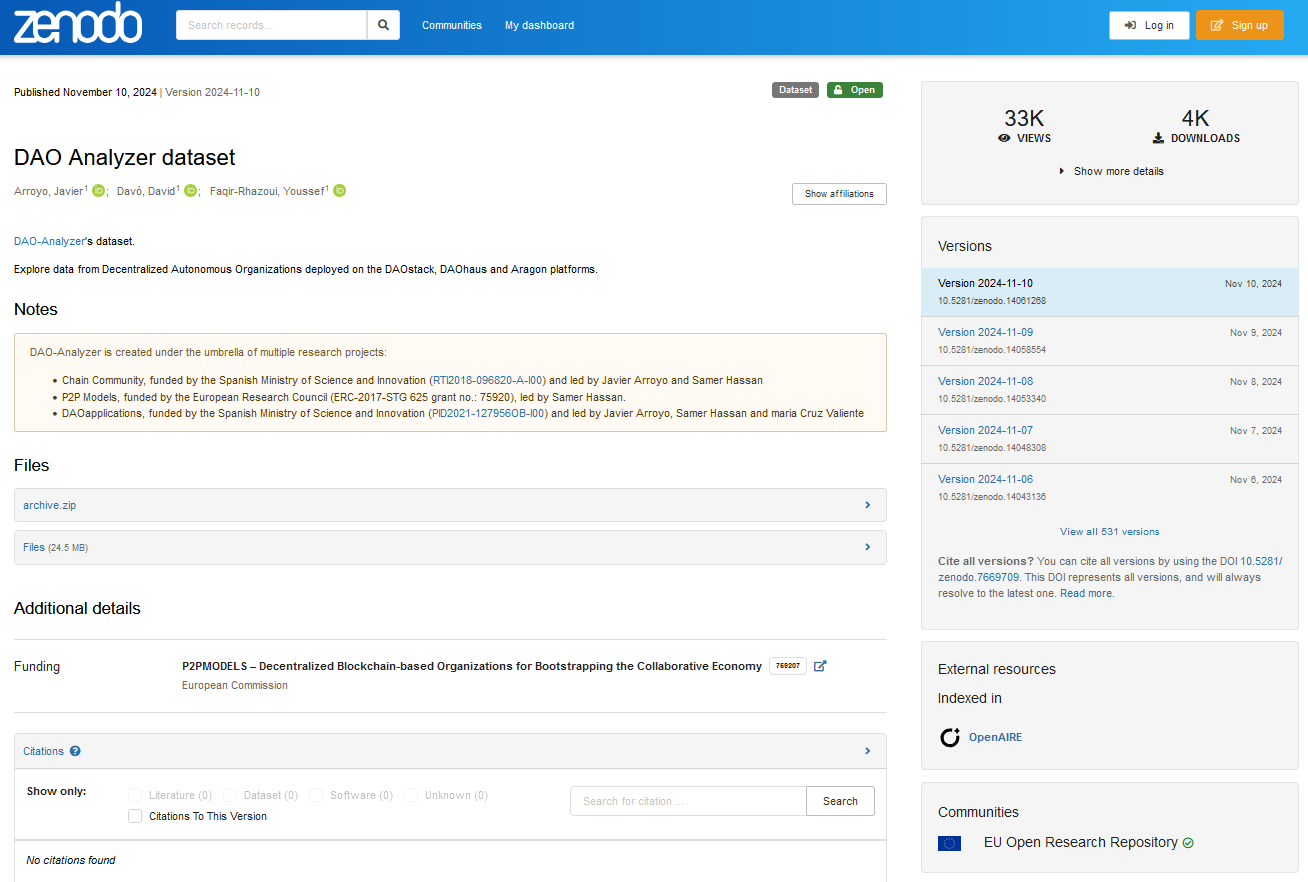Select Version 2024-11-07

point(985,430)
